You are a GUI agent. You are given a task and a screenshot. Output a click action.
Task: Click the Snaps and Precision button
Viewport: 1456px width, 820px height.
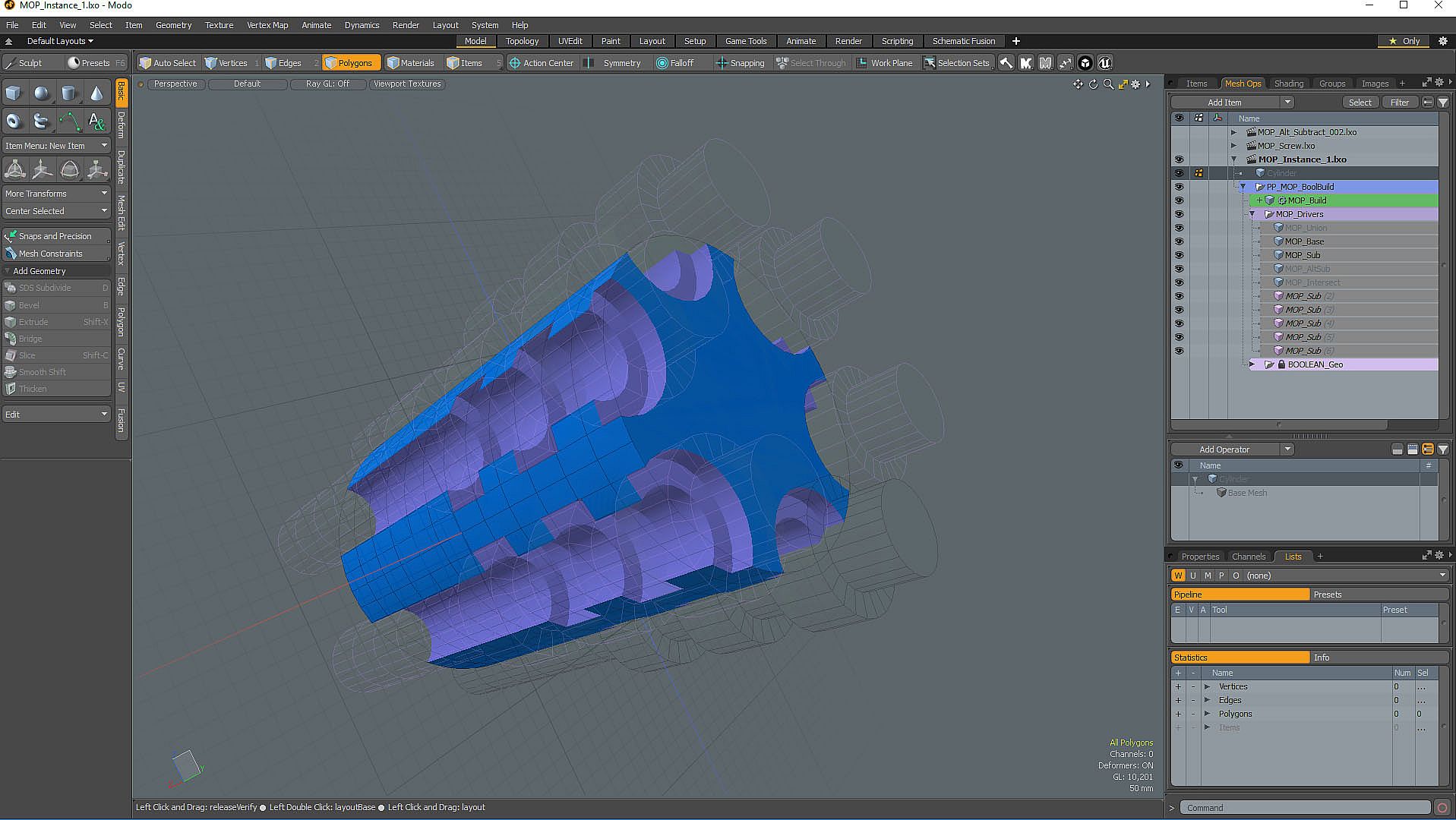coord(55,236)
